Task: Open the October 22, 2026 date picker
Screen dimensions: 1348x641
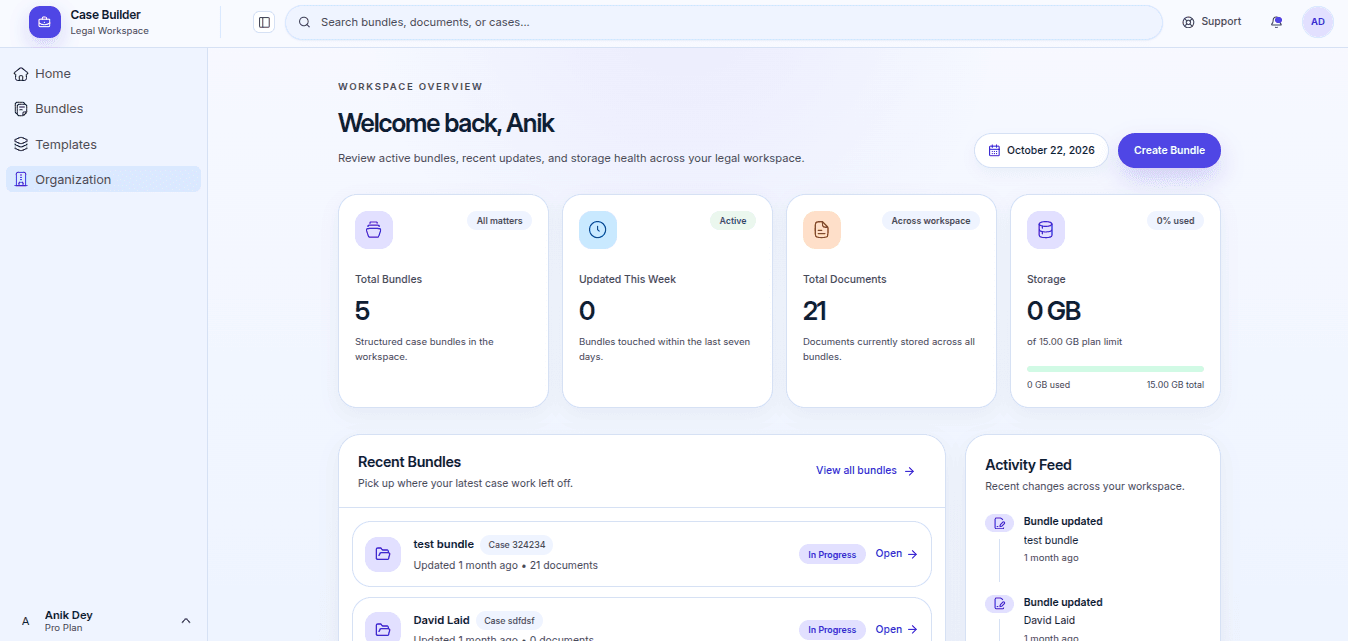Action: pos(1041,150)
